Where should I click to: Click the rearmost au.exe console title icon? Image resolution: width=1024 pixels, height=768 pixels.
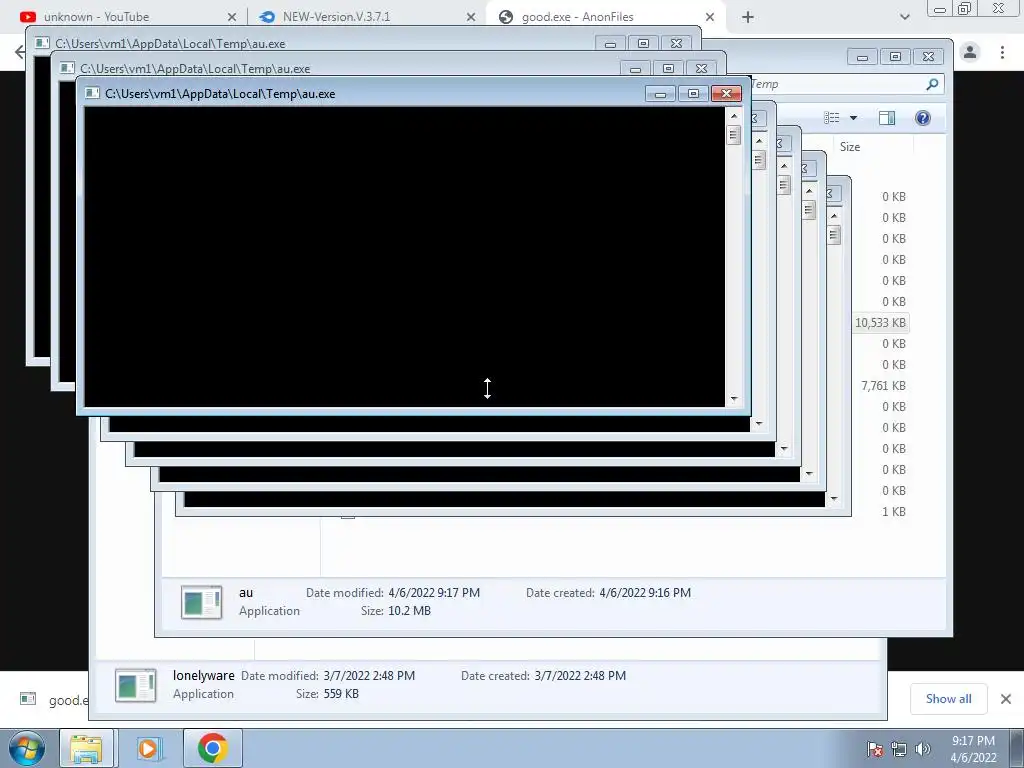point(42,43)
